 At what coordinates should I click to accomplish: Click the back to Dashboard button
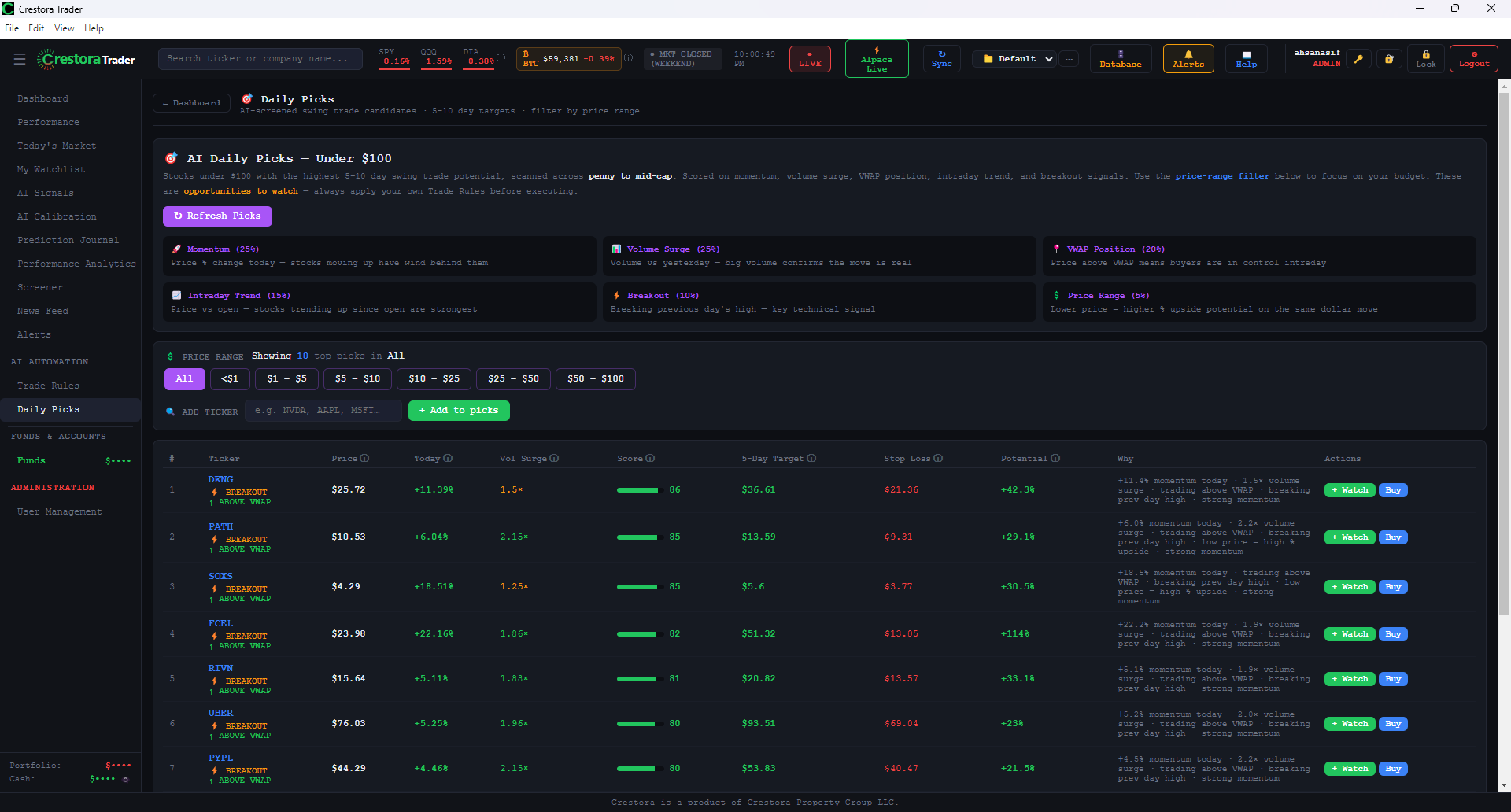[x=191, y=103]
